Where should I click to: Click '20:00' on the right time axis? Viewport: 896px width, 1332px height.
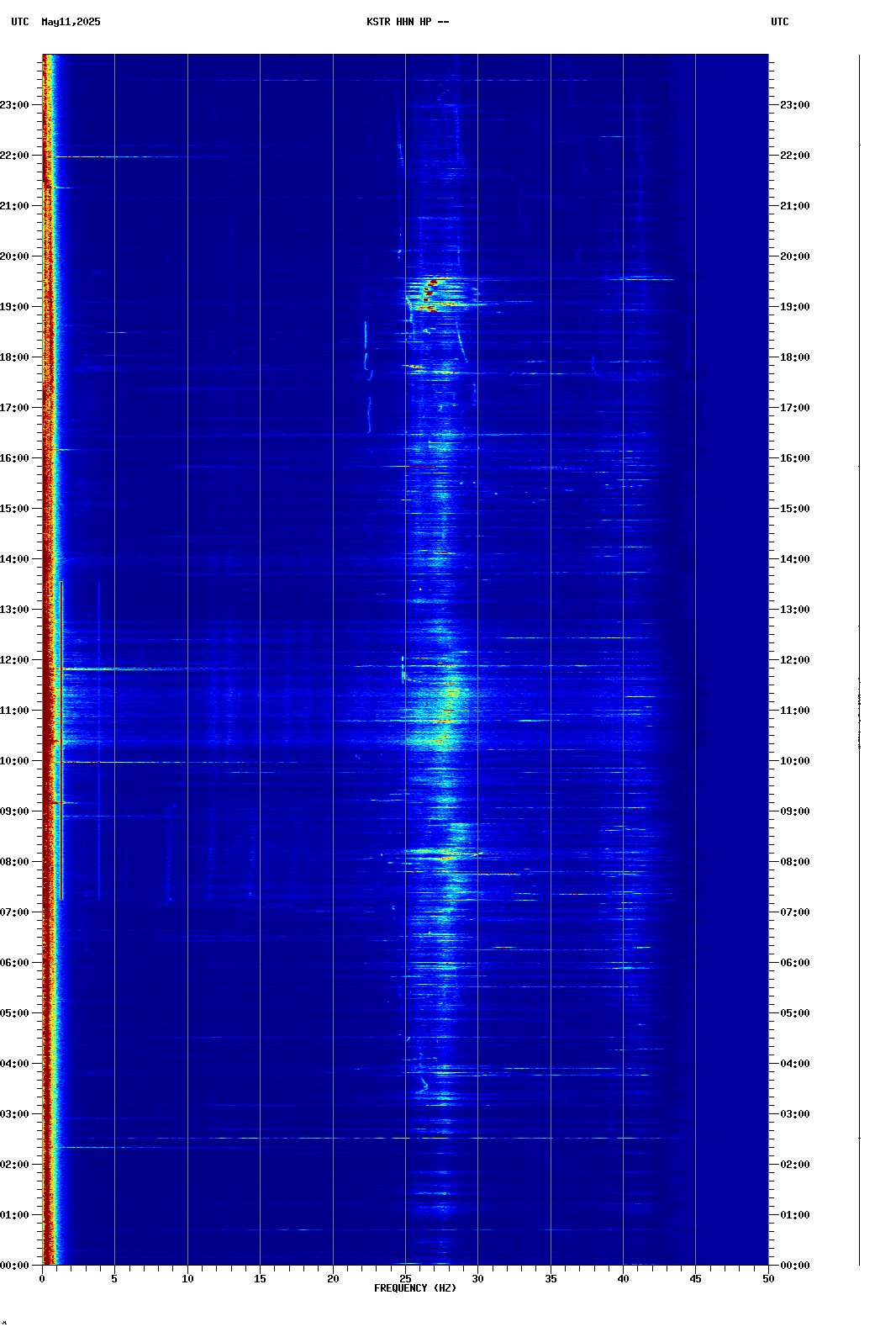pyautogui.click(x=795, y=256)
